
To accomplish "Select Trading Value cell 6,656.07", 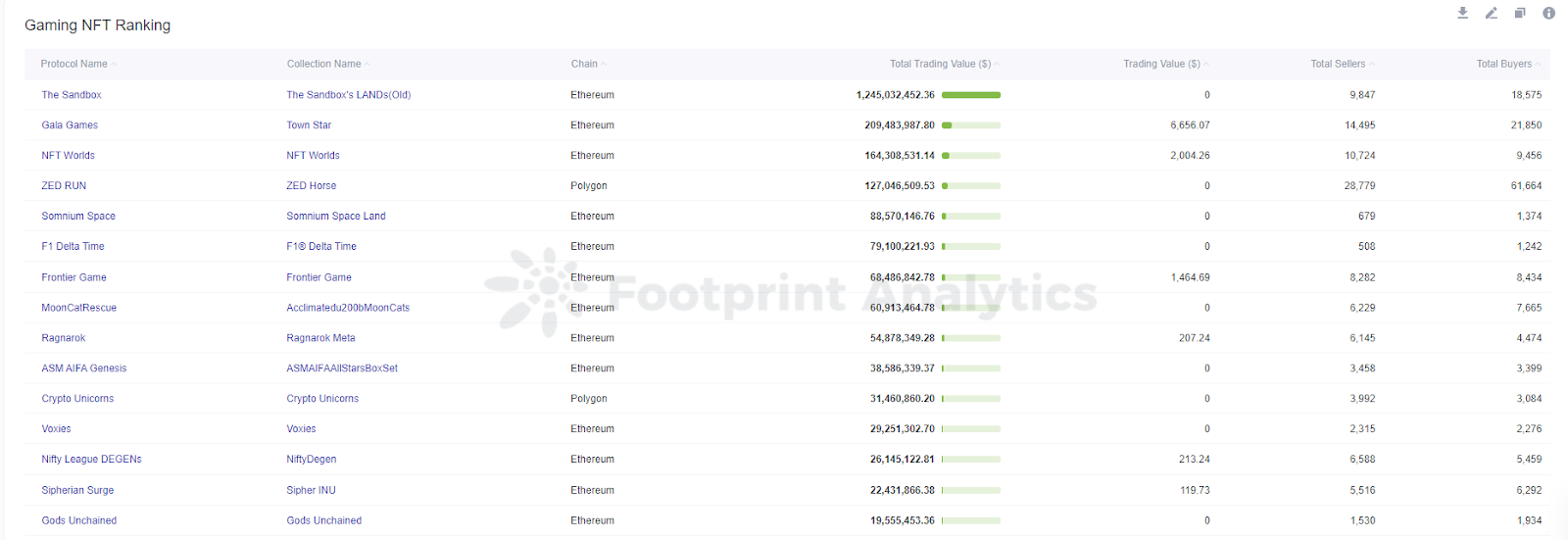I will click(x=1190, y=125).
